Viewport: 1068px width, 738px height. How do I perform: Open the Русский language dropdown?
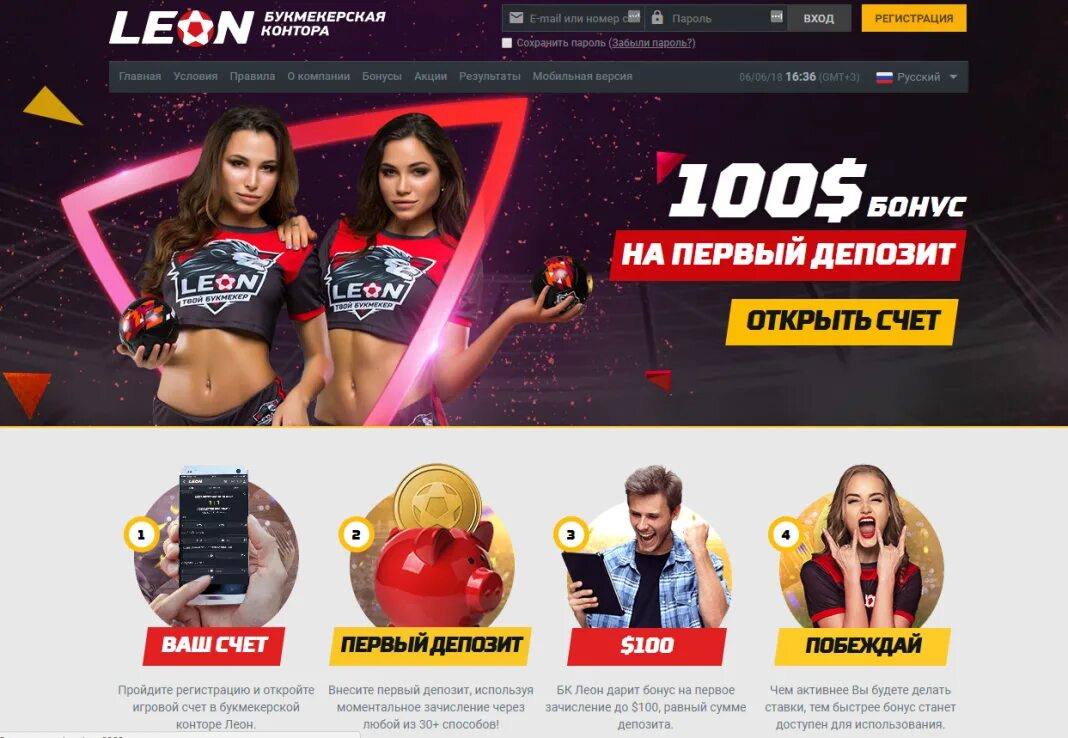[917, 77]
